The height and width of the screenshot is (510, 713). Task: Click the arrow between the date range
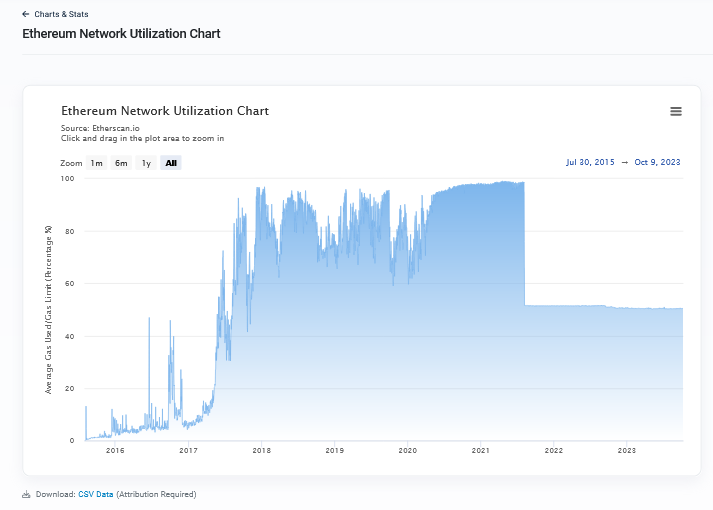pyautogui.click(x=625, y=162)
